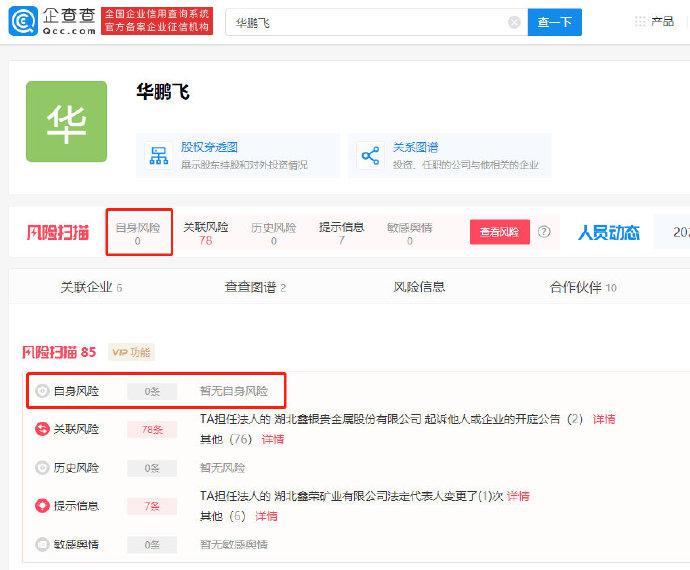Viewport: 690px width, 570px height.
Task: Open the 产品 grid menu icon
Action: (x=640, y=21)
